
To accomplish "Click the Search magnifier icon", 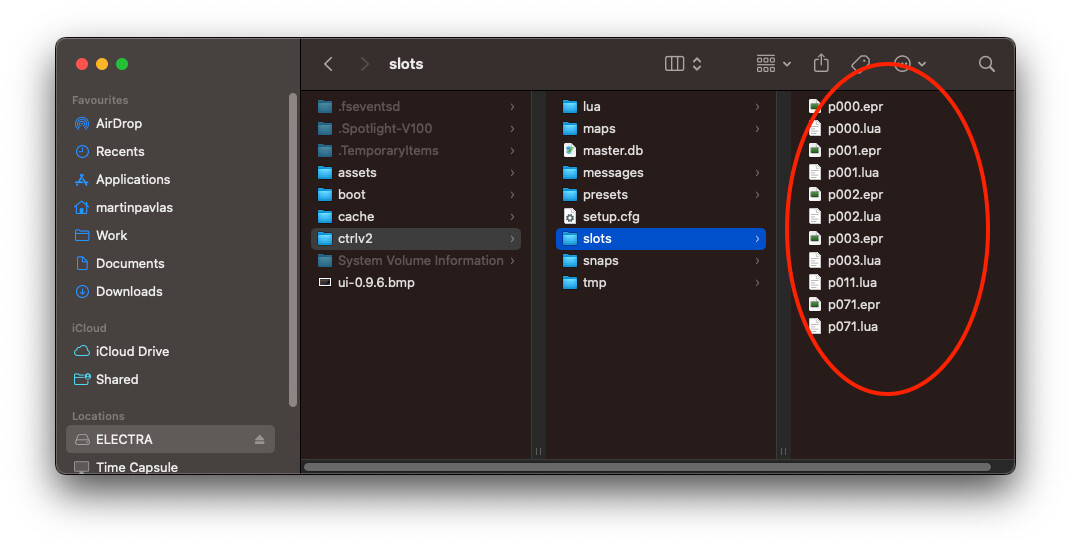I will (986, 64).
